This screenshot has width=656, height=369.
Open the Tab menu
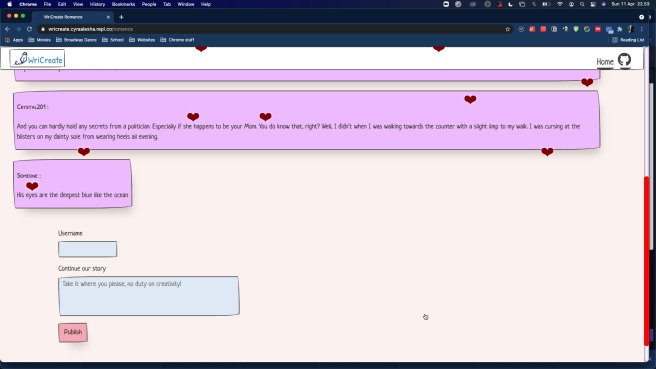pos(167,4)
